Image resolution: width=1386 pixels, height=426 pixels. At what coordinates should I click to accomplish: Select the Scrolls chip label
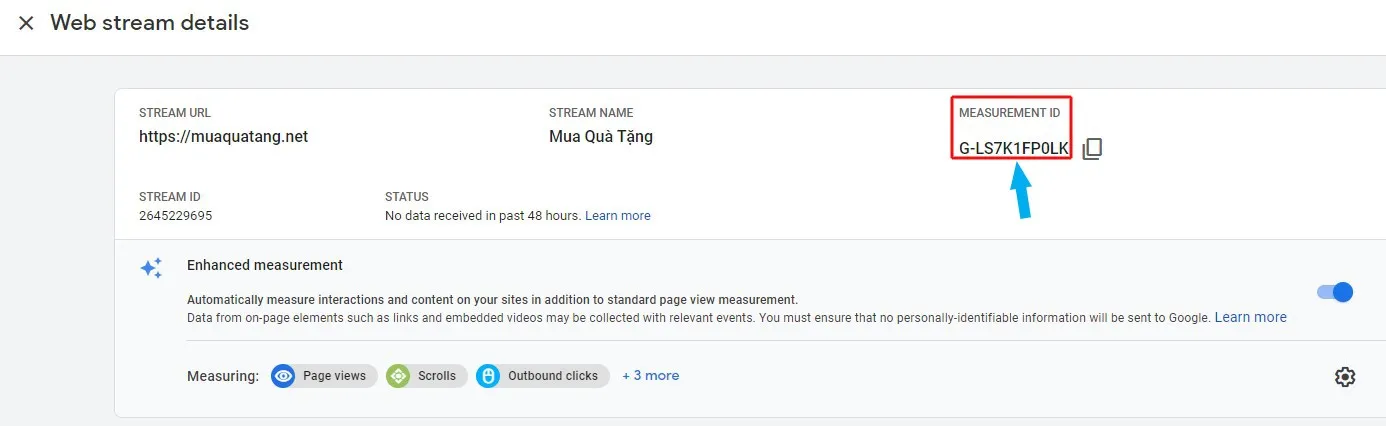coord(436,376)
